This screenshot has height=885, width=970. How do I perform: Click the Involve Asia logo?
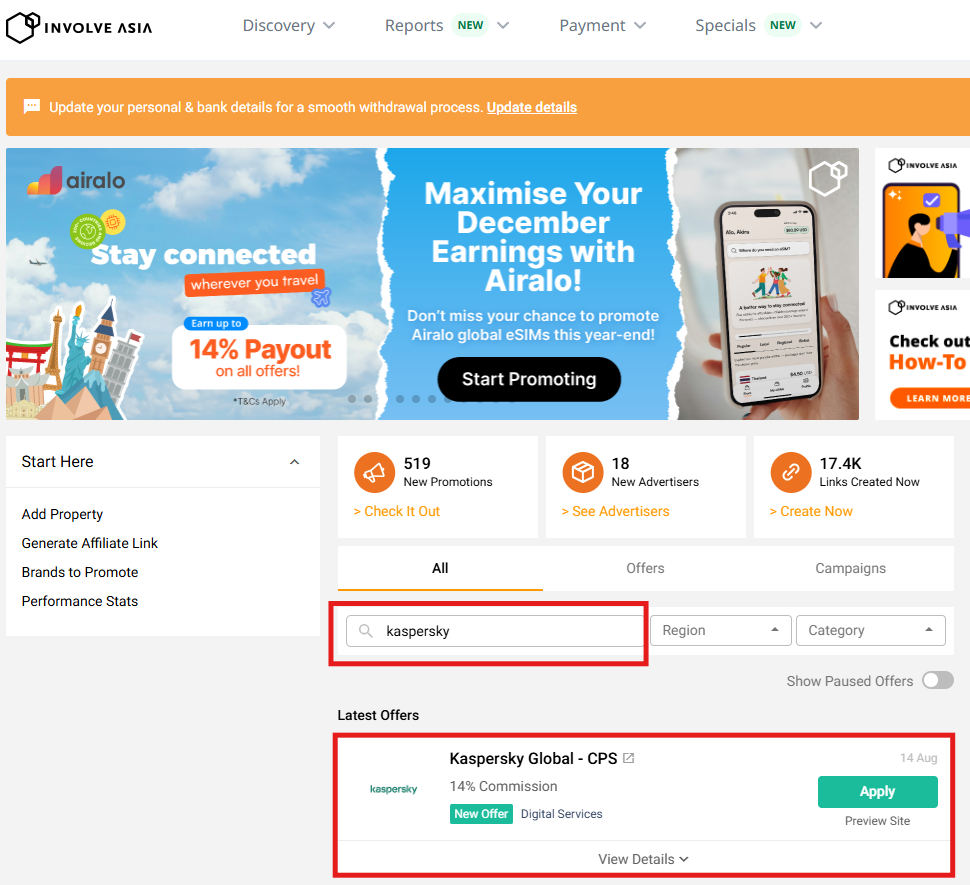click(x=79, y=27)
